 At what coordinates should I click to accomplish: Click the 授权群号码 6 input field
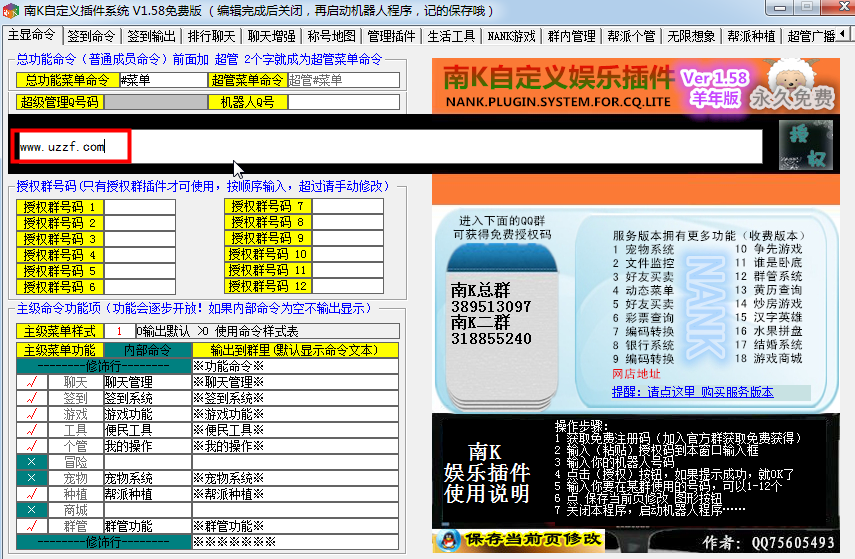(140, 286)
